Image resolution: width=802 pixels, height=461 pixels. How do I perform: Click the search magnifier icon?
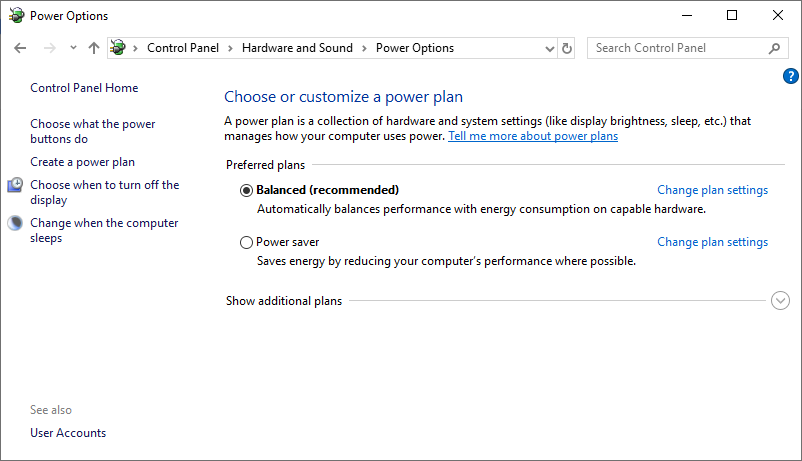(774, 48)
